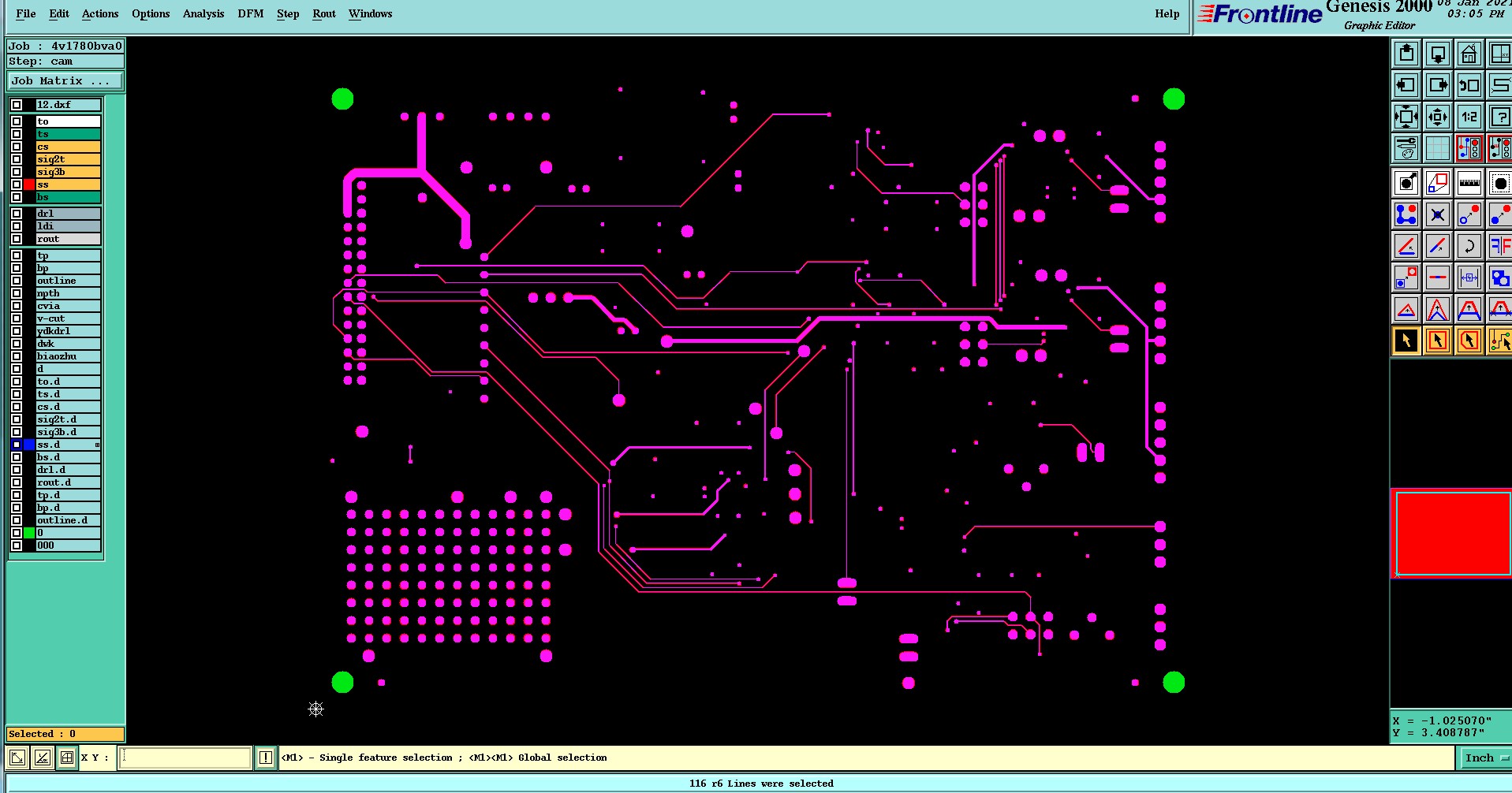Click the connected blue nodes icon

click(x=1406, y=214)
